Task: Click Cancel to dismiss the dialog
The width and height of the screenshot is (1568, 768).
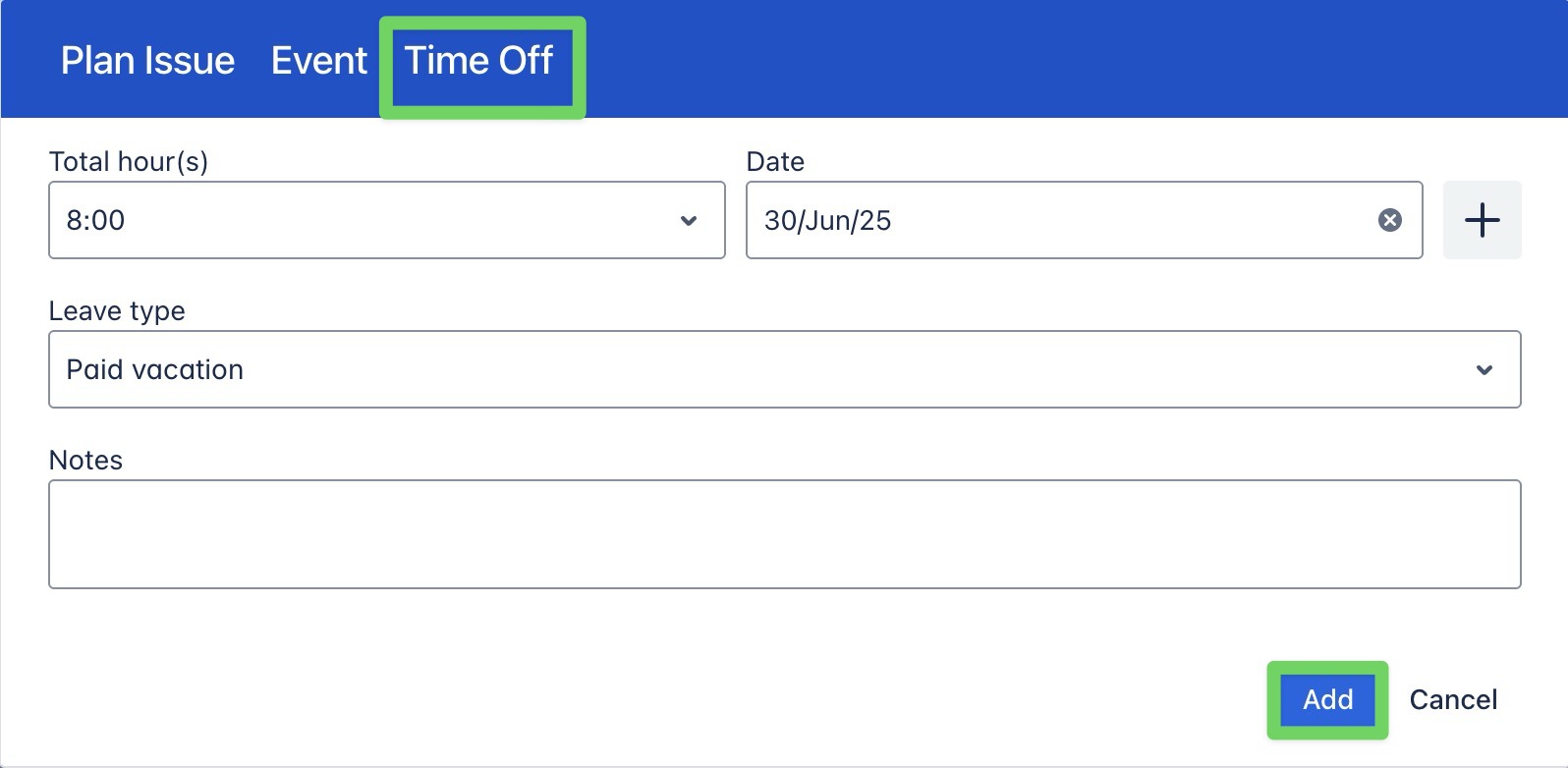Action: (1453, 699)
